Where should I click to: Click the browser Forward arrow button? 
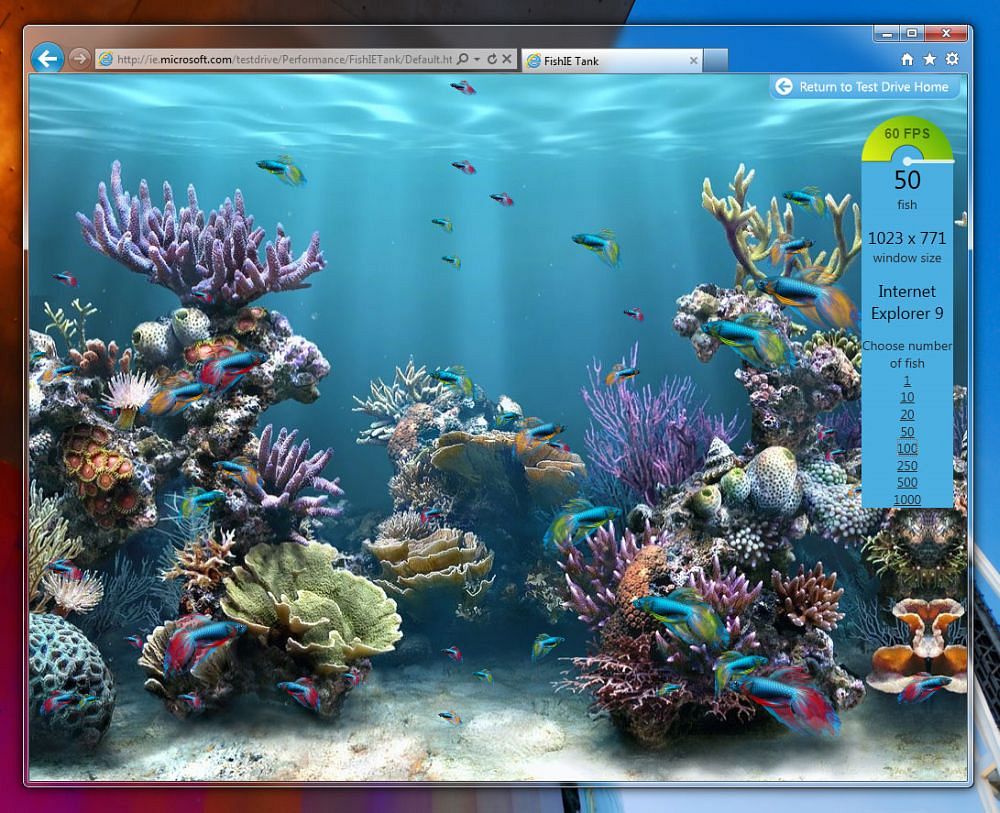point(79,59)
